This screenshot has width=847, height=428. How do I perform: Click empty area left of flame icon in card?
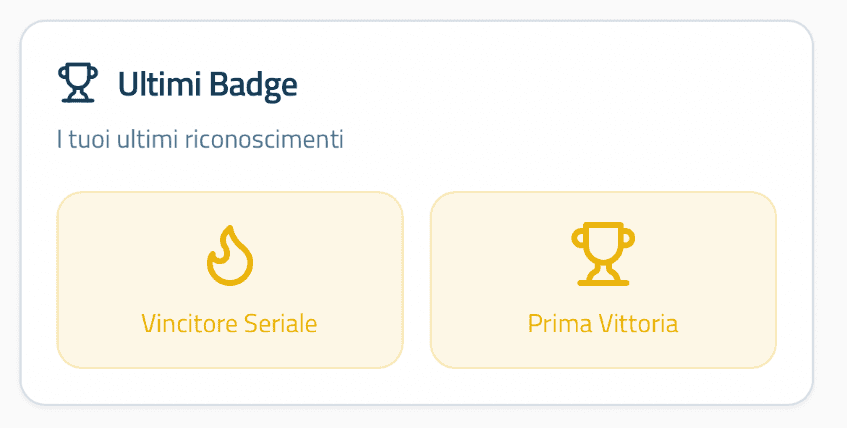pyautogui.click(x=120, y=255)
